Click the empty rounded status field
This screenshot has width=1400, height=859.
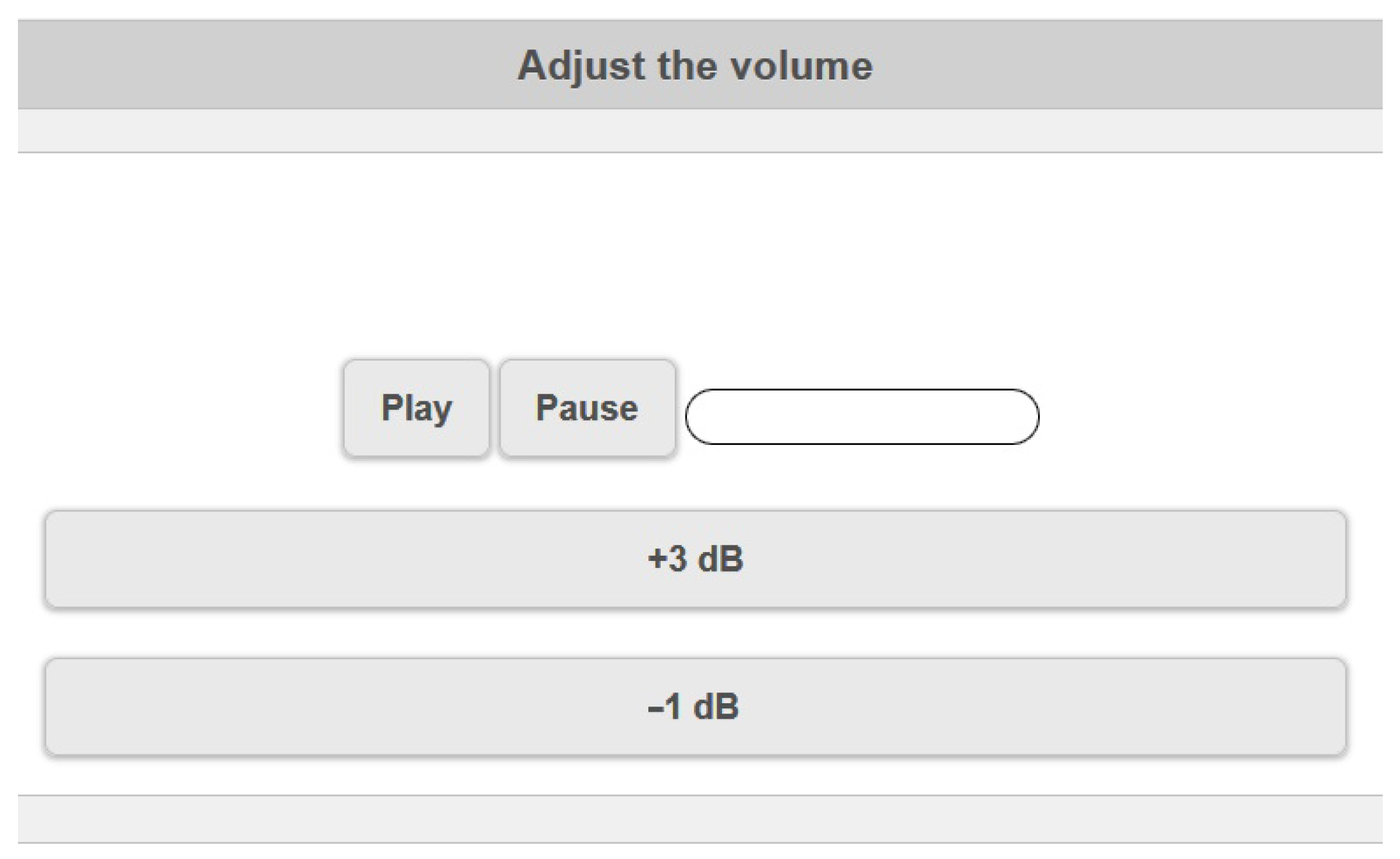coord(862,417)
